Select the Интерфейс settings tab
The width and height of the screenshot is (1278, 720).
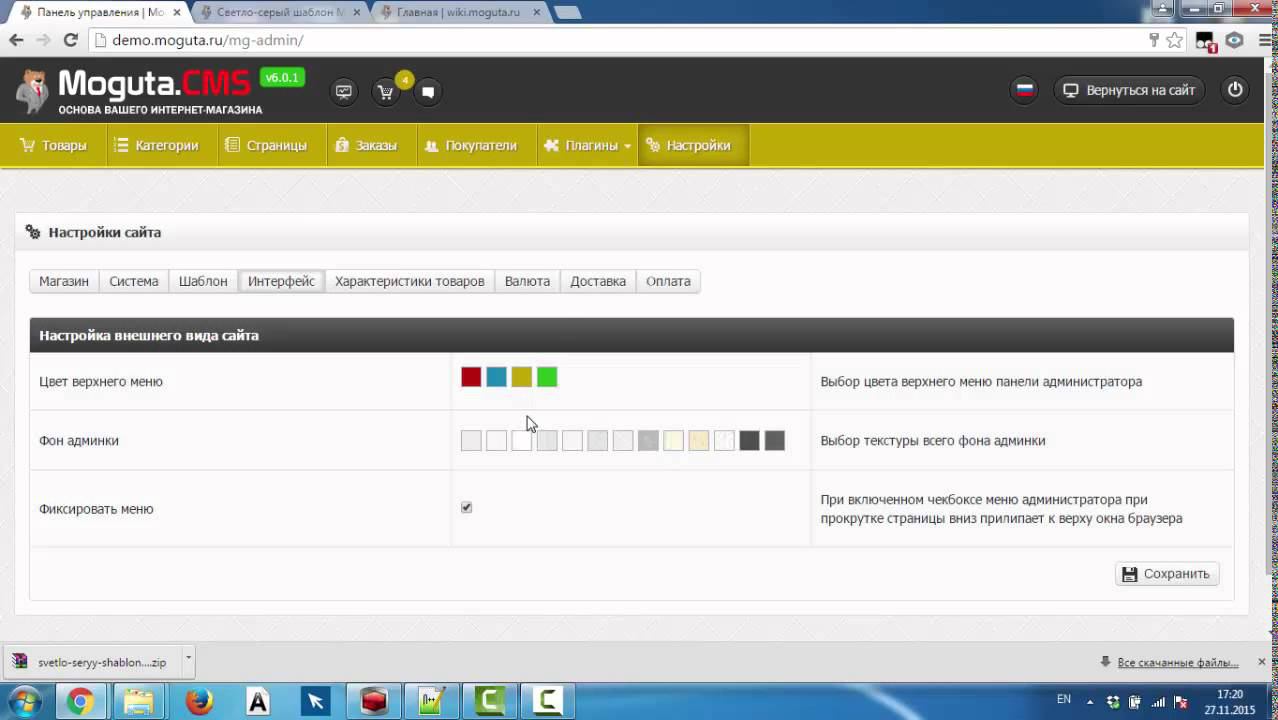[281, 281]
